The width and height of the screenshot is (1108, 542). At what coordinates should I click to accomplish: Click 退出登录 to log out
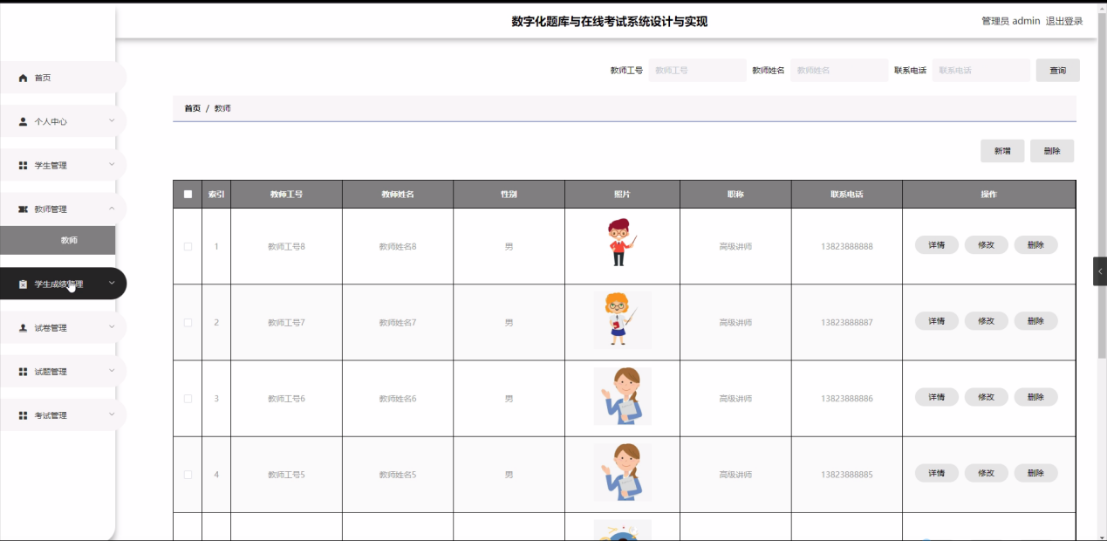click(1064, 21)
